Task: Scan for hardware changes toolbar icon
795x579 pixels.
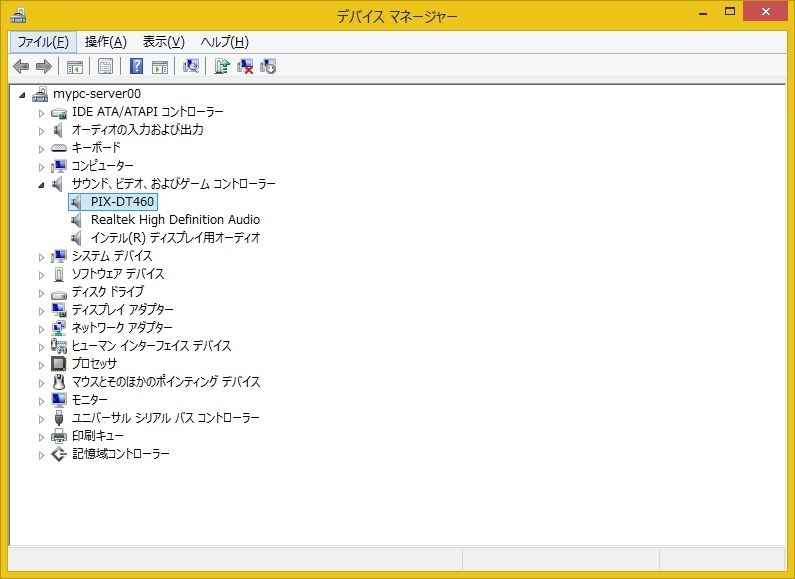Action: pyautogui.click(x=191, y=66)
